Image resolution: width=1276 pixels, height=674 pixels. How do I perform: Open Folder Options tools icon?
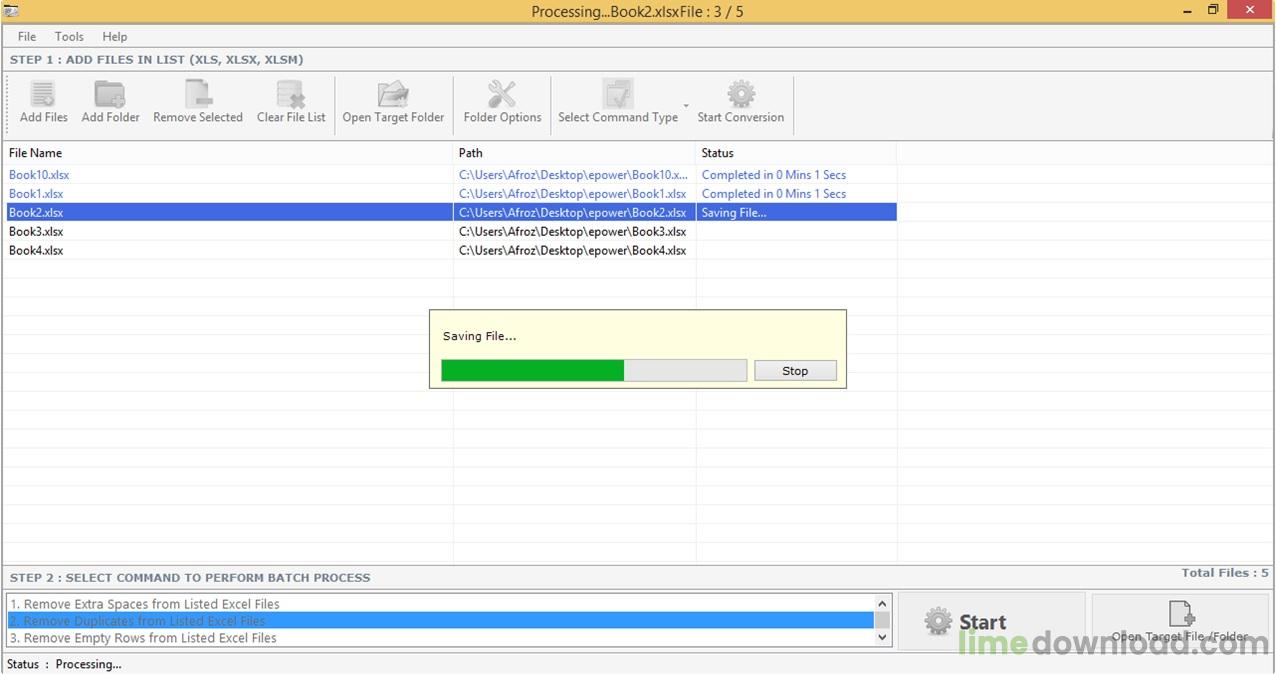[x=502, y=95]
